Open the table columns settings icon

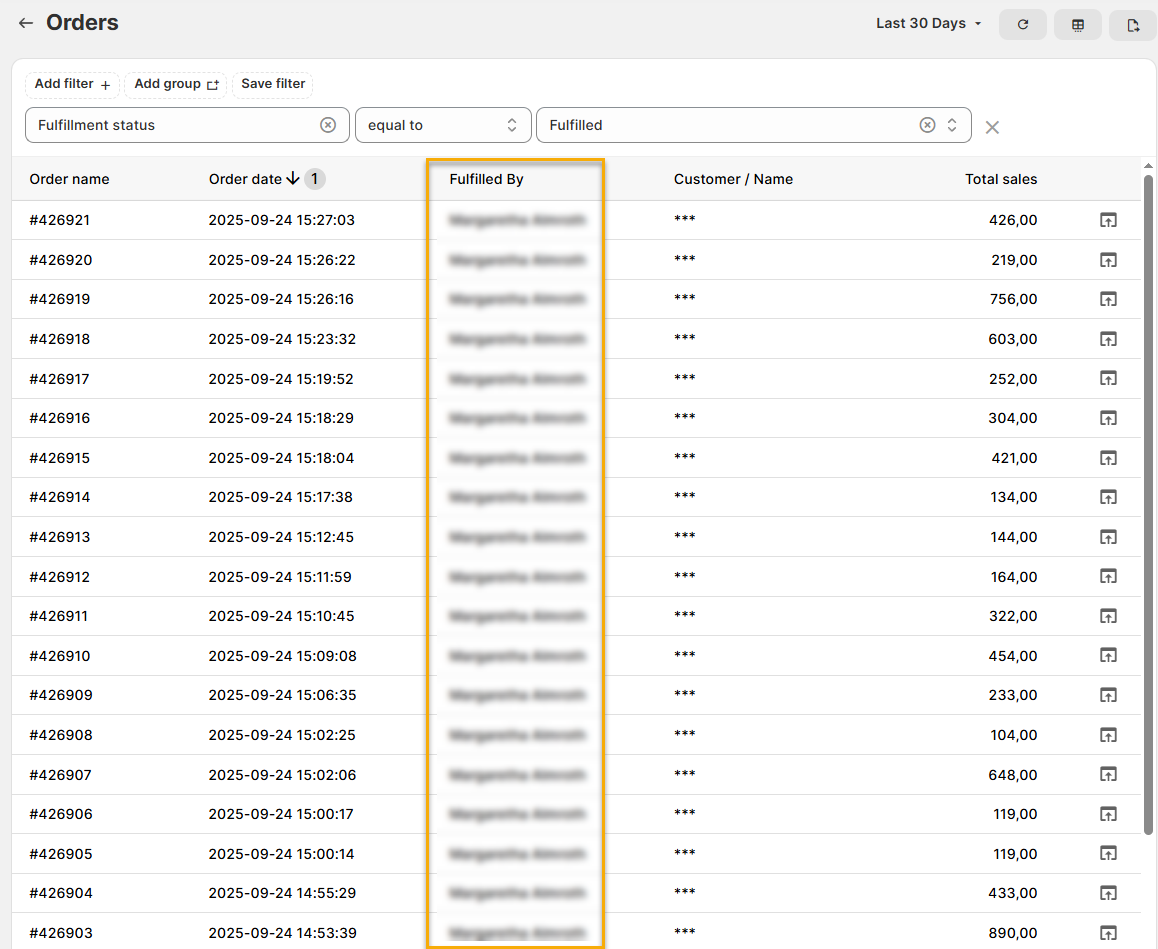pos(1077,25)
